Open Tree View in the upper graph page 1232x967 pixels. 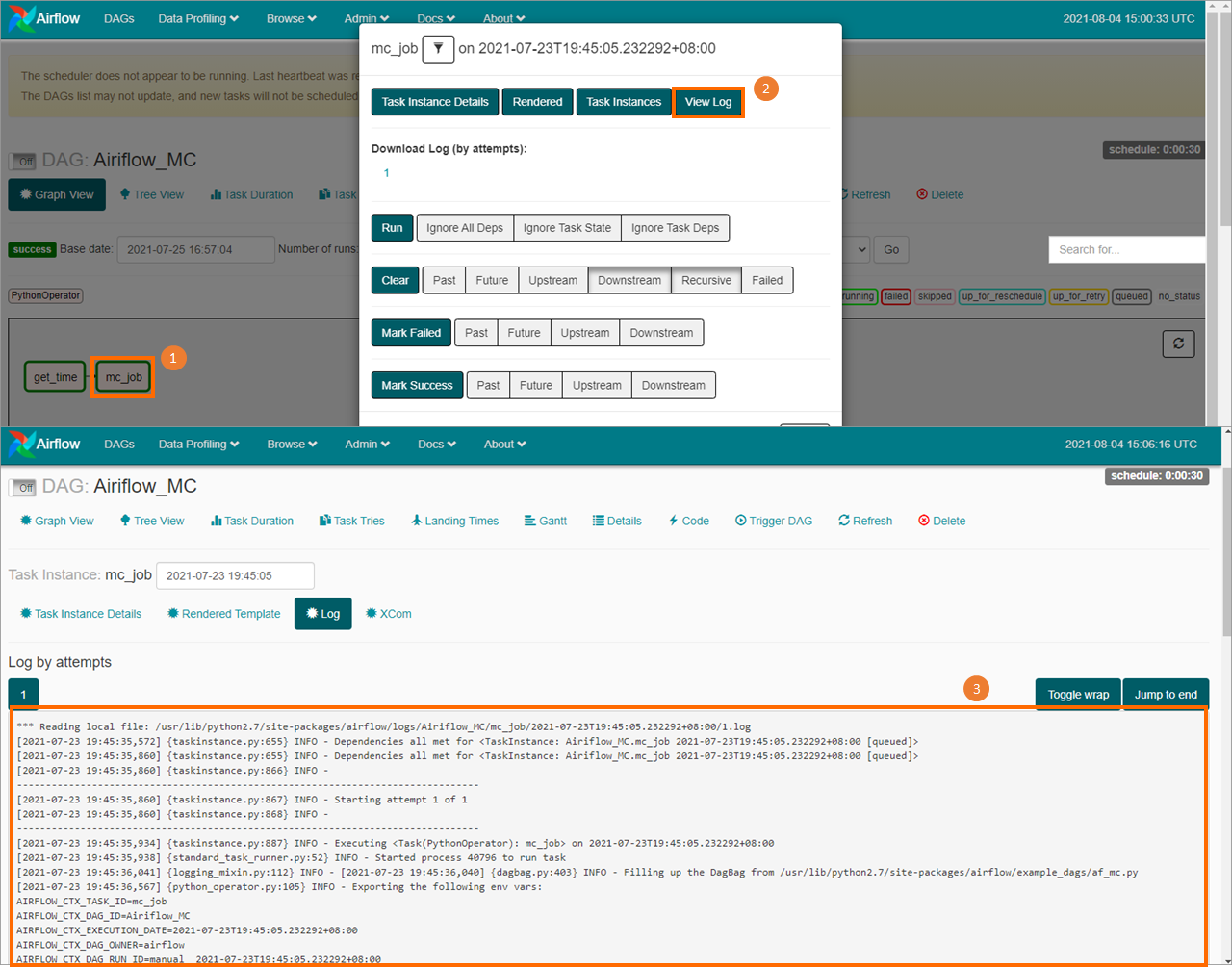pos(152,194)
